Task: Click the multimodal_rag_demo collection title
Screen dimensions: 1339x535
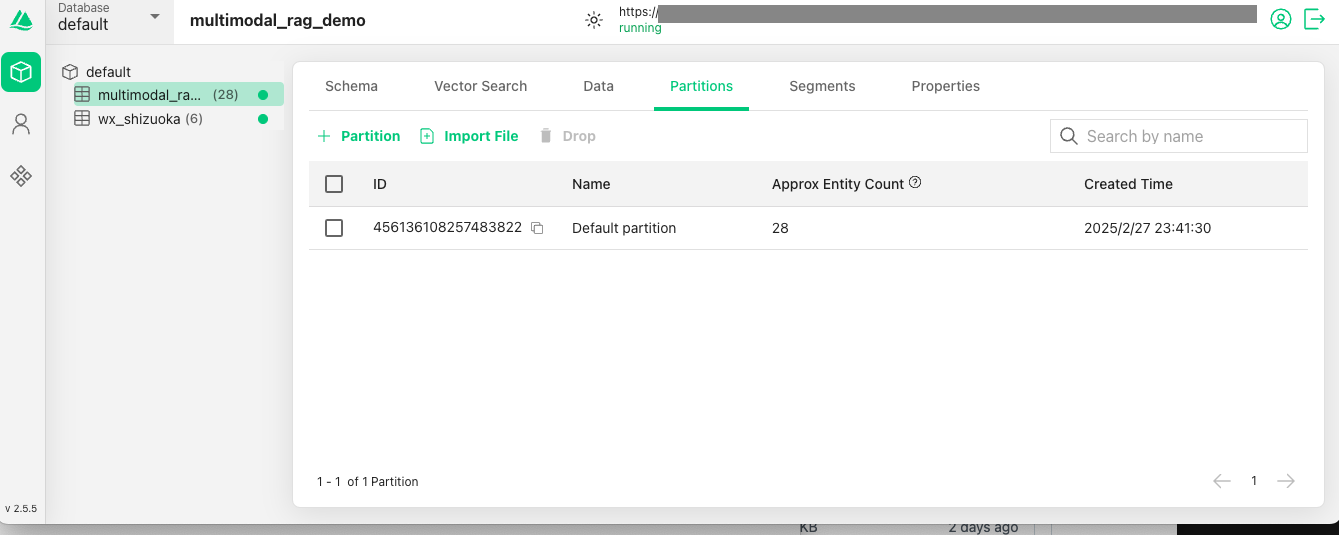Action: pyautogui.click(x=278, y=20)
